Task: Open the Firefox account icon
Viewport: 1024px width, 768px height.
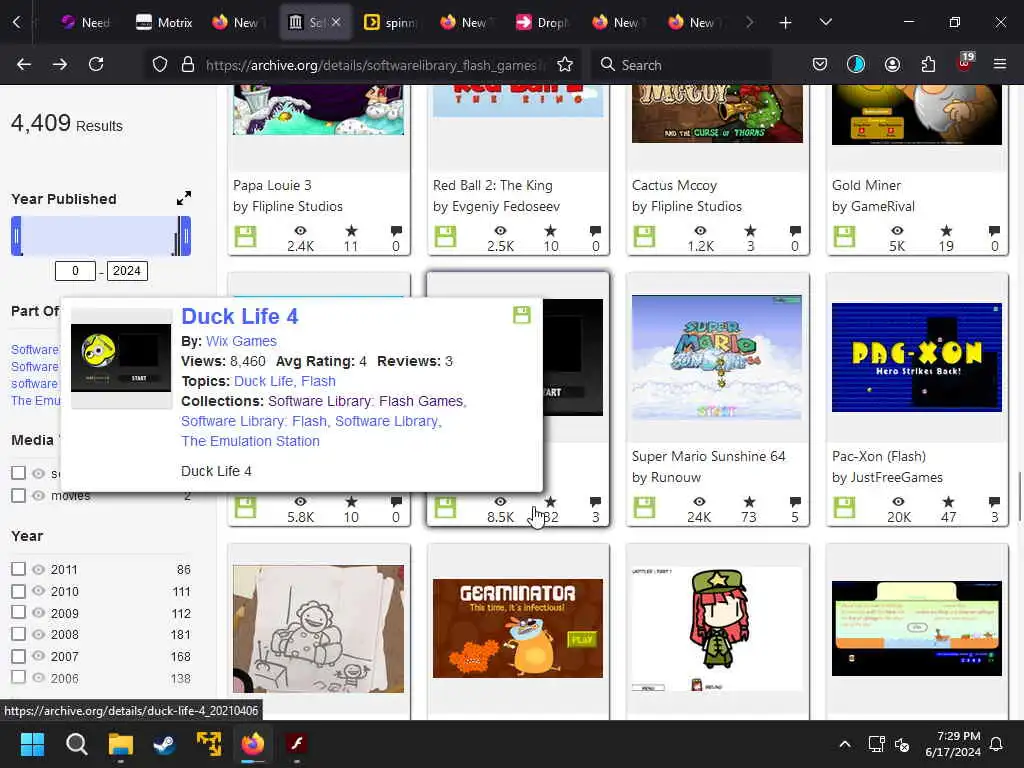Action: point(892,64)
